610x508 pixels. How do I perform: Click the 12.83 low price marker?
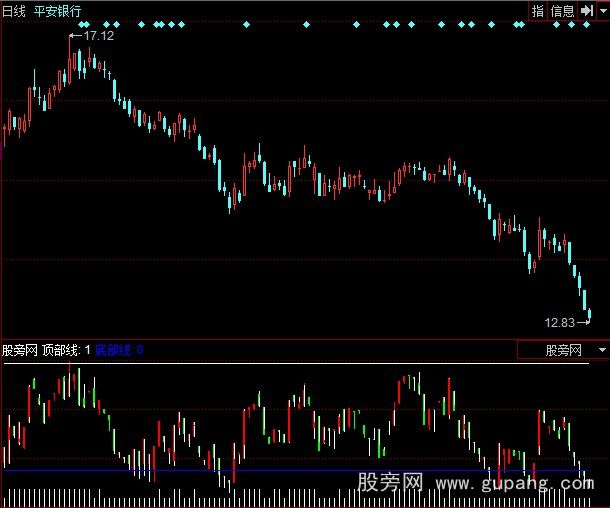click(560, 322)
